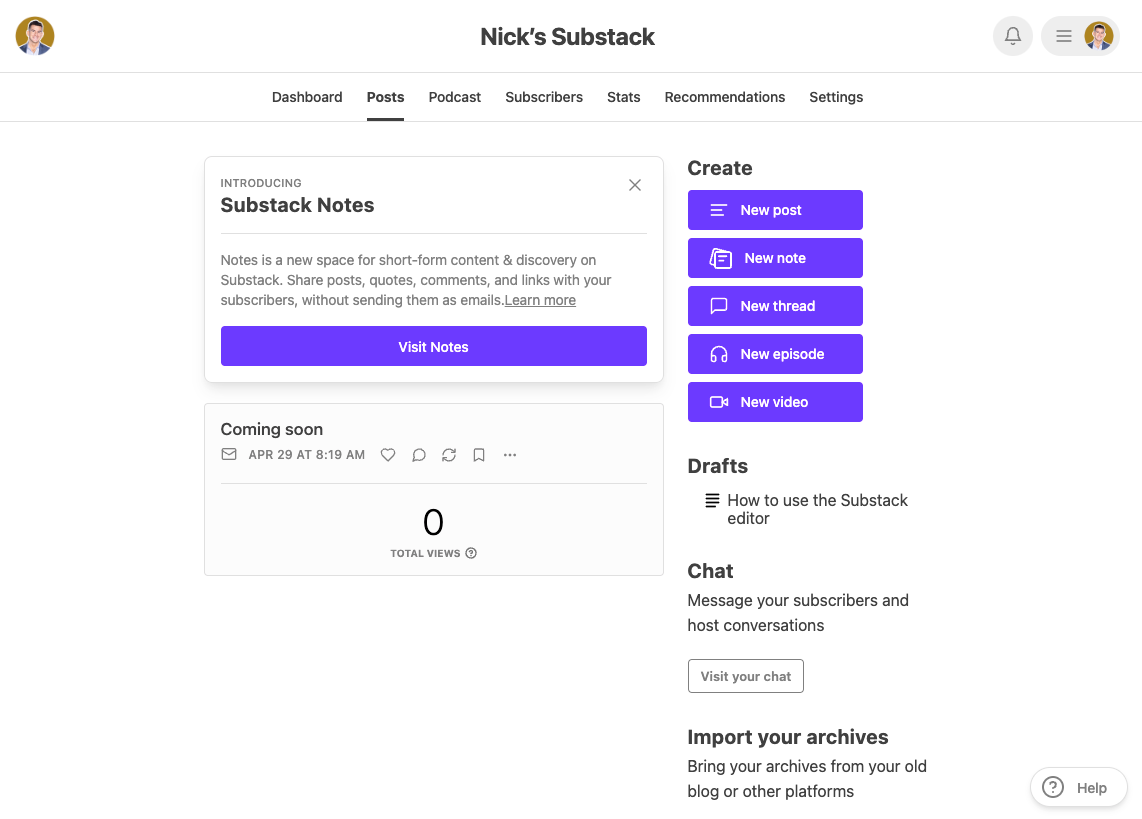Start a New episode
This screenshot has height=819, width=1142.
tap(775, 354)
